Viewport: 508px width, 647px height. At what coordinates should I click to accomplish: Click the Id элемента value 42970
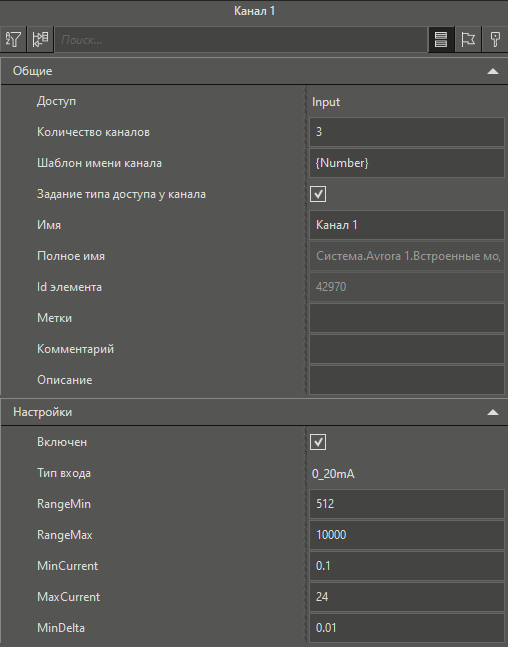(x=407, y=287)
